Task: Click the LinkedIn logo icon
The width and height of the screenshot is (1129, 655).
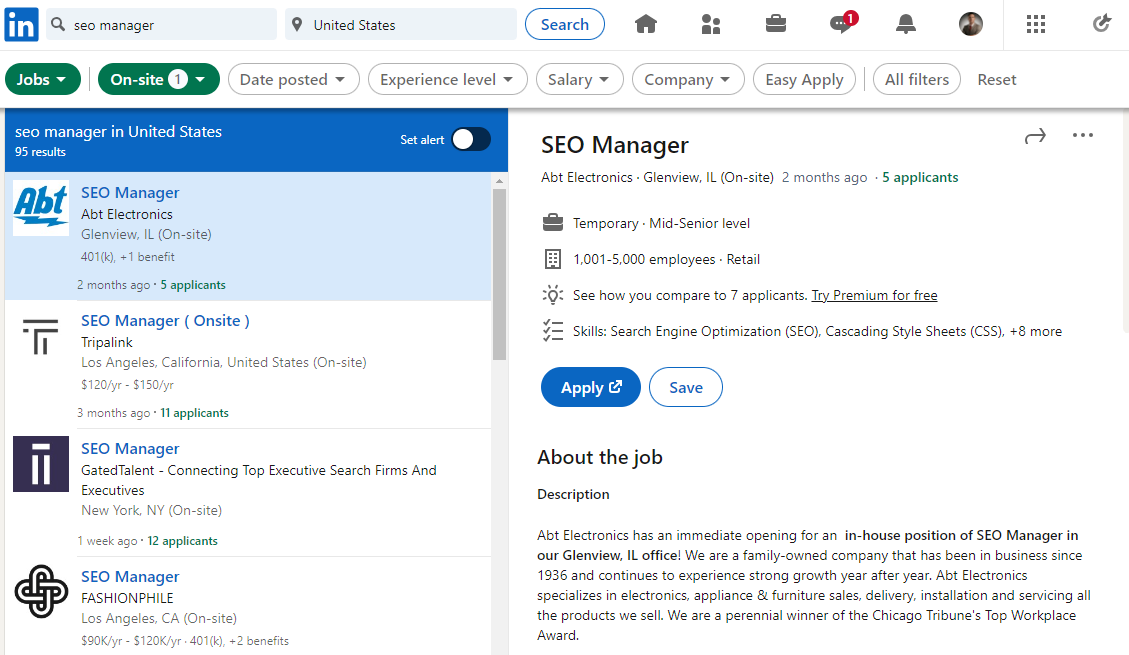Action: click(x=21, y=24)
